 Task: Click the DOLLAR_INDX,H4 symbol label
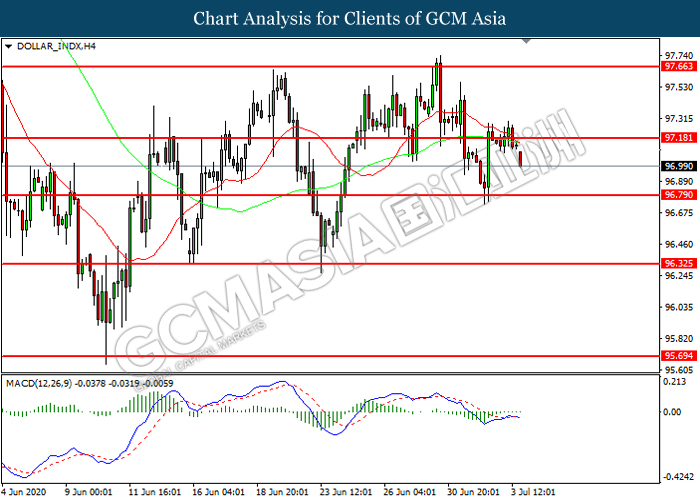[x=56, y=46]
